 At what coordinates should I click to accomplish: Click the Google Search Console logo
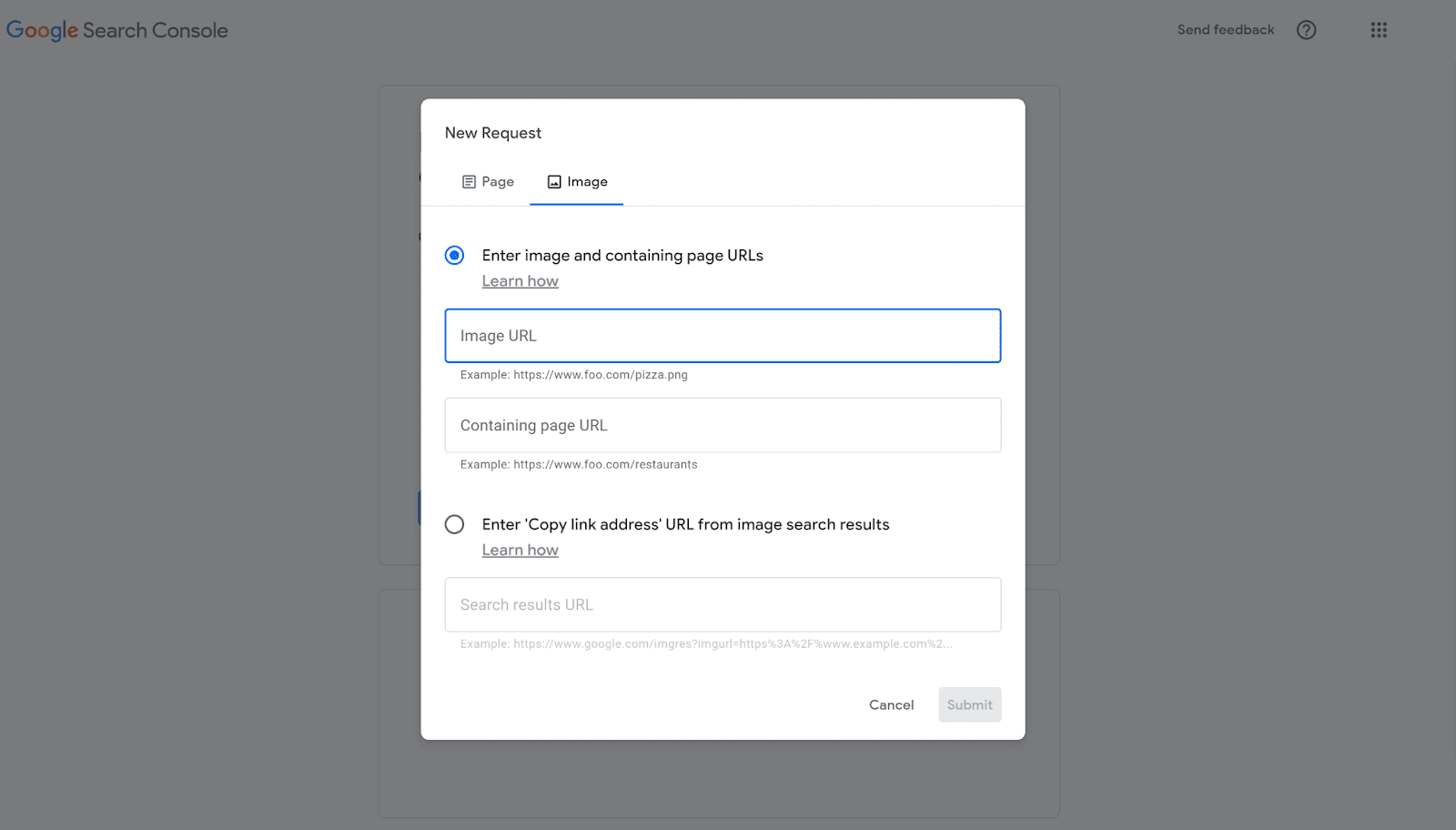(x=116, y=29)
